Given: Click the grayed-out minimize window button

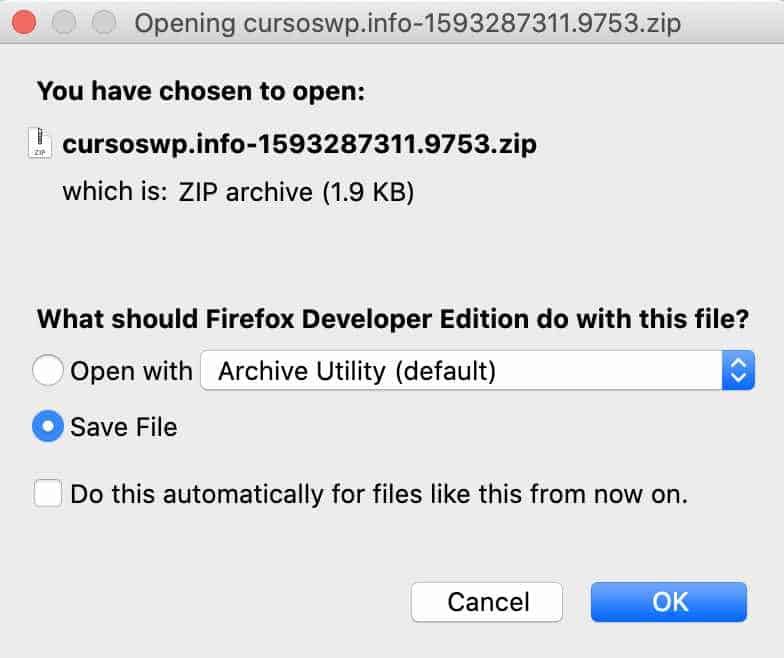Looking at the screenshot, I should [x=65, y=22].
